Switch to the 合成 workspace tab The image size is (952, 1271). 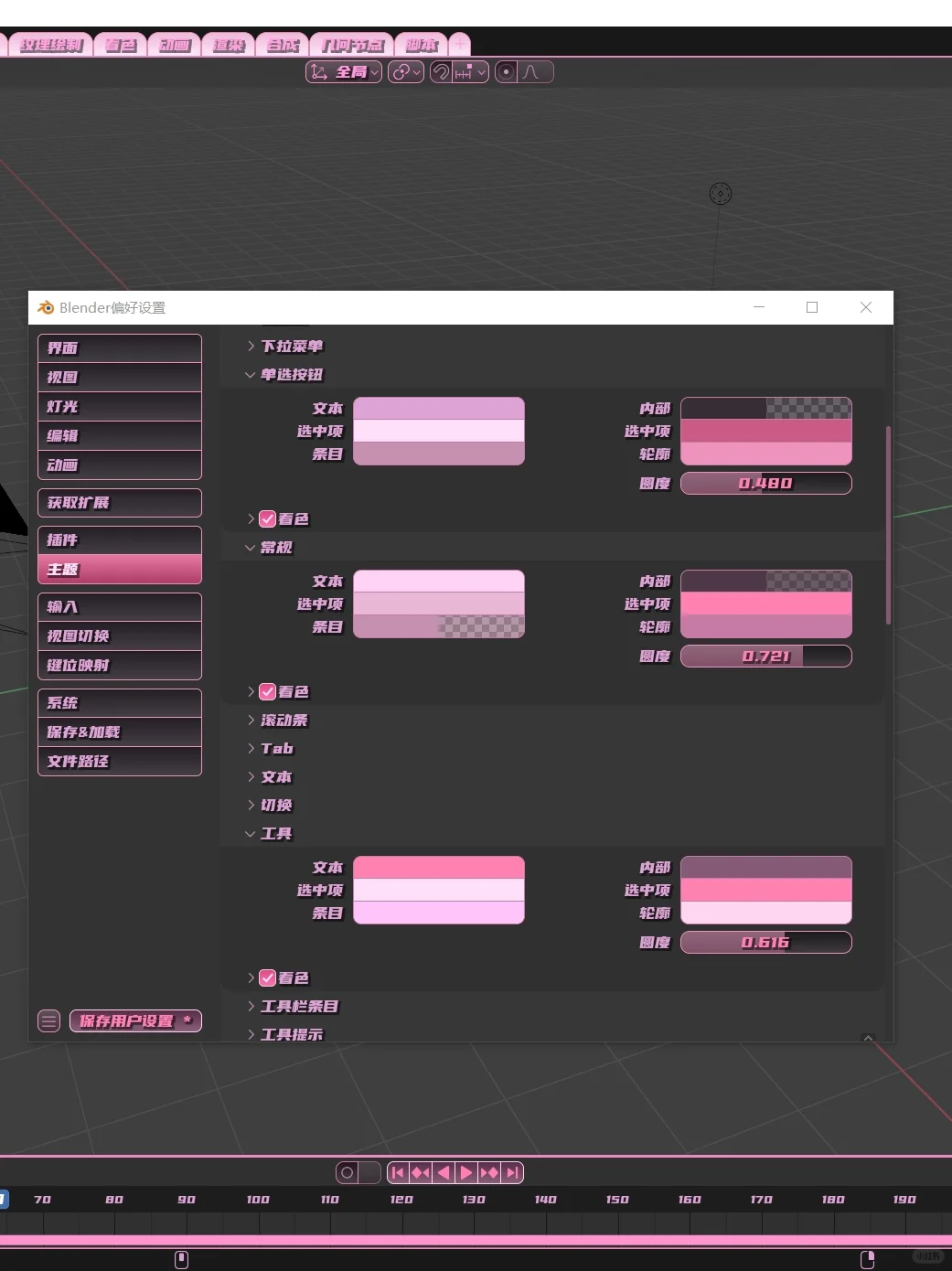coord(283,45)
